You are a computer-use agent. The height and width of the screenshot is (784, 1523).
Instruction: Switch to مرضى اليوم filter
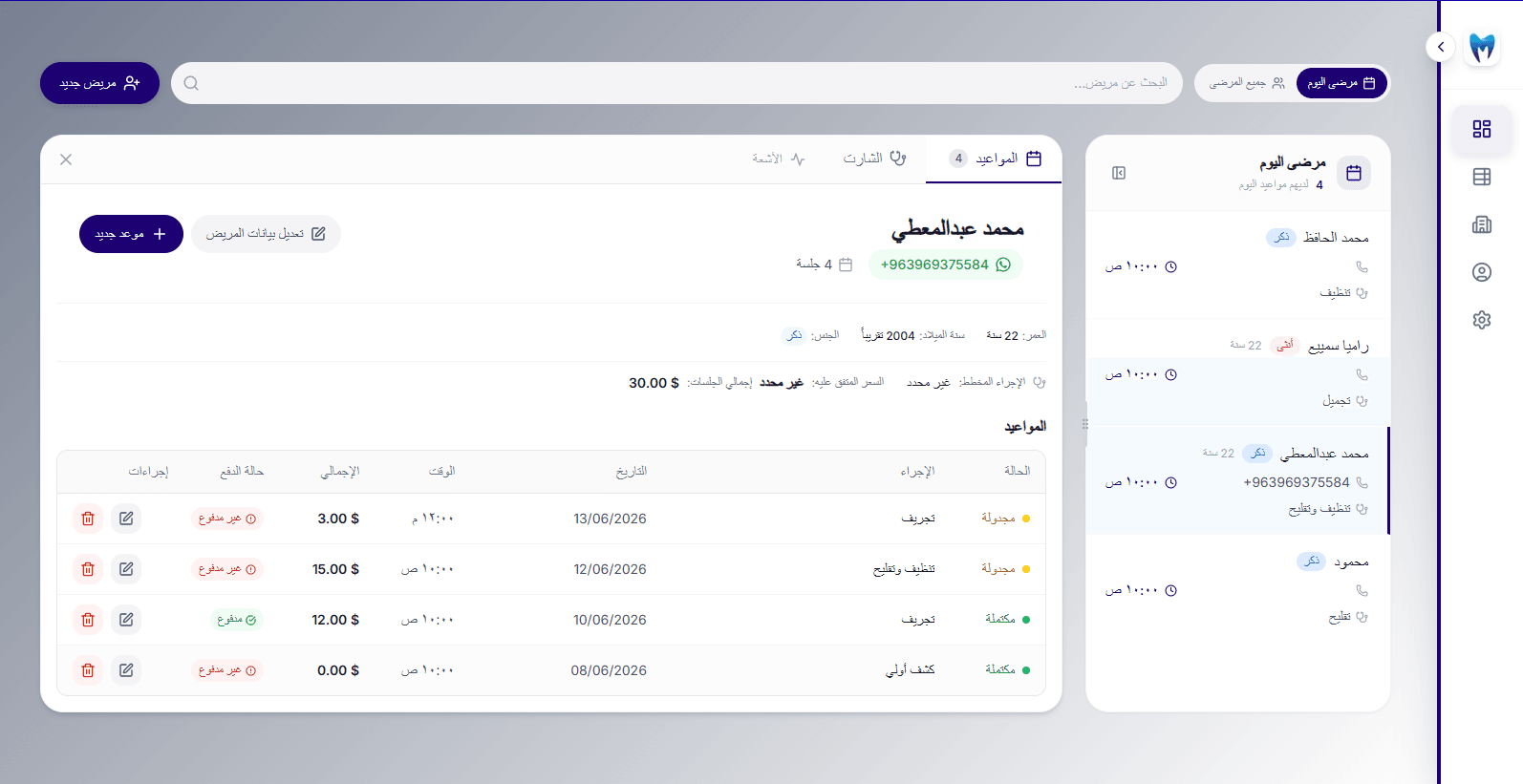1341,83
